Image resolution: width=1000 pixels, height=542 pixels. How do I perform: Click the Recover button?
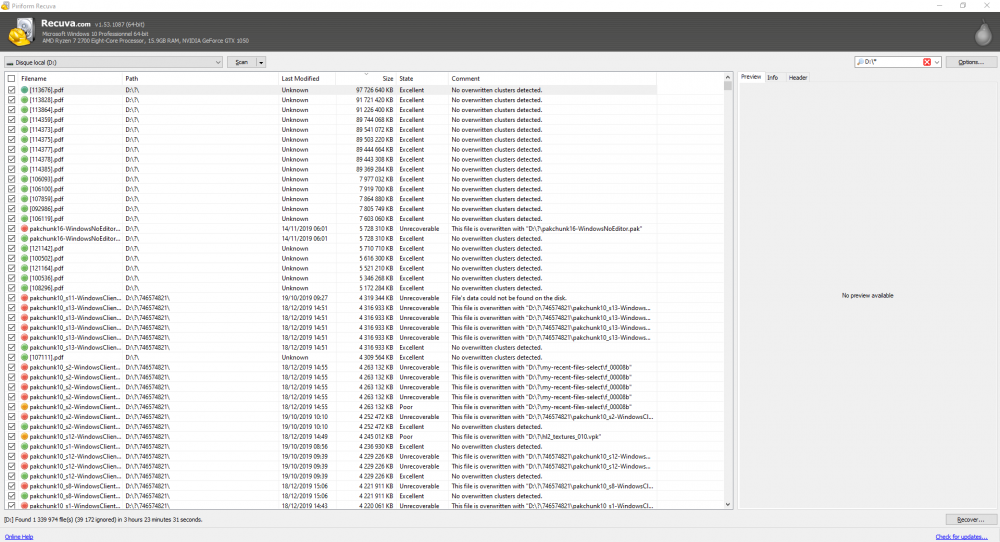970,520
